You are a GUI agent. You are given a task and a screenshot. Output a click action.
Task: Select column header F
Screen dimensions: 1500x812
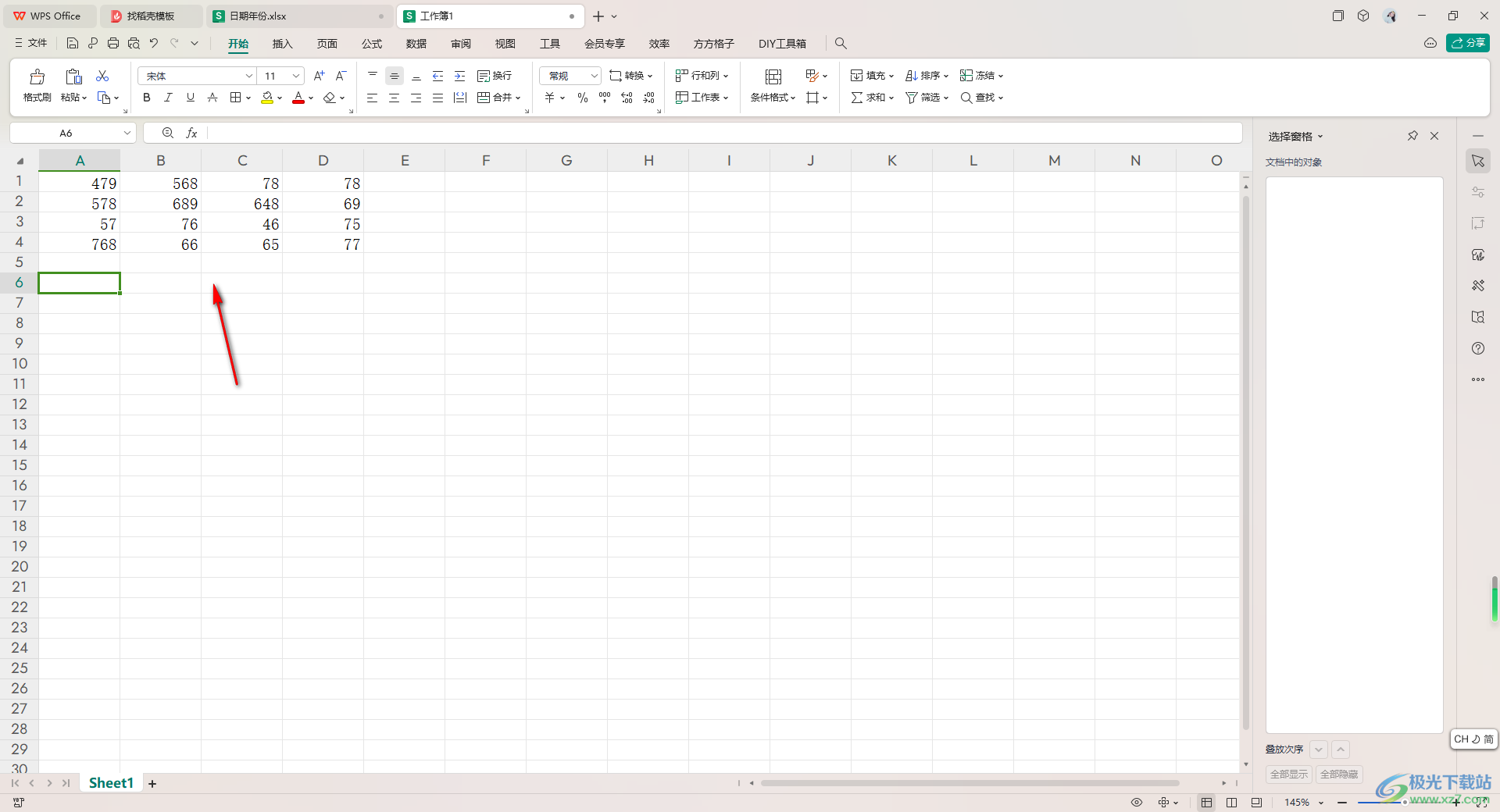(x=486, y=160)
